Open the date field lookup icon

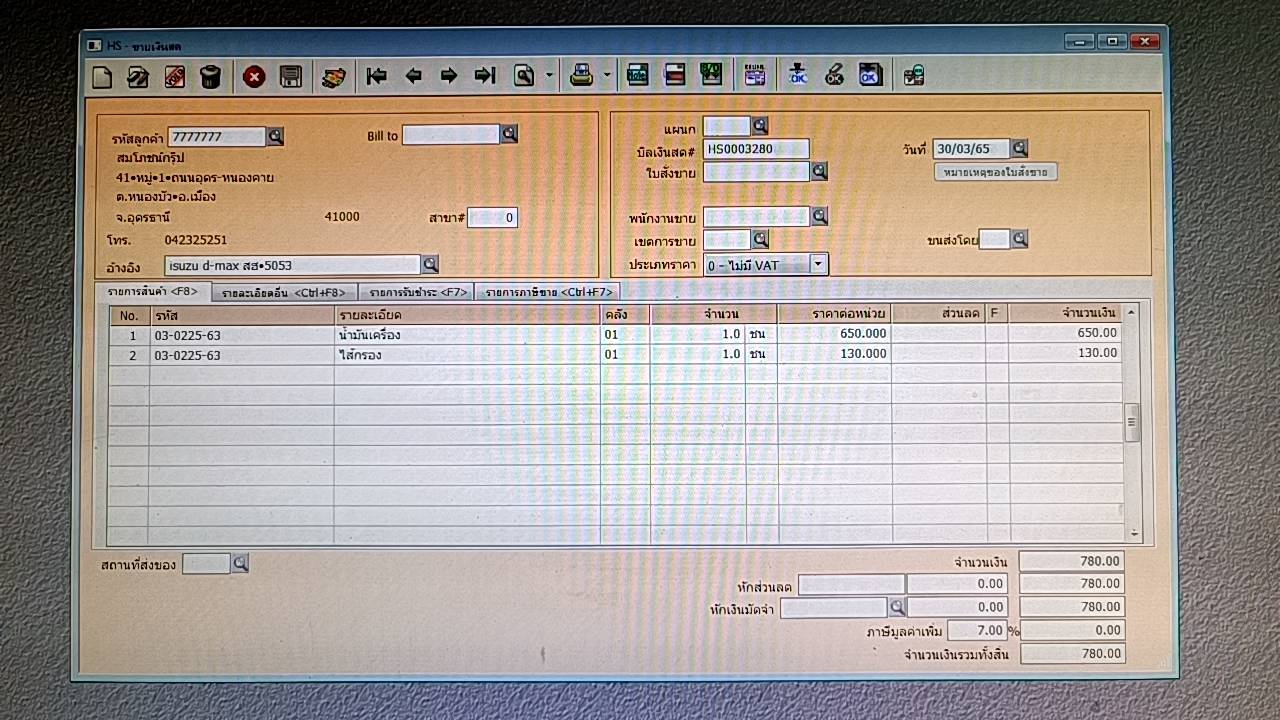tap(1019, 149)
